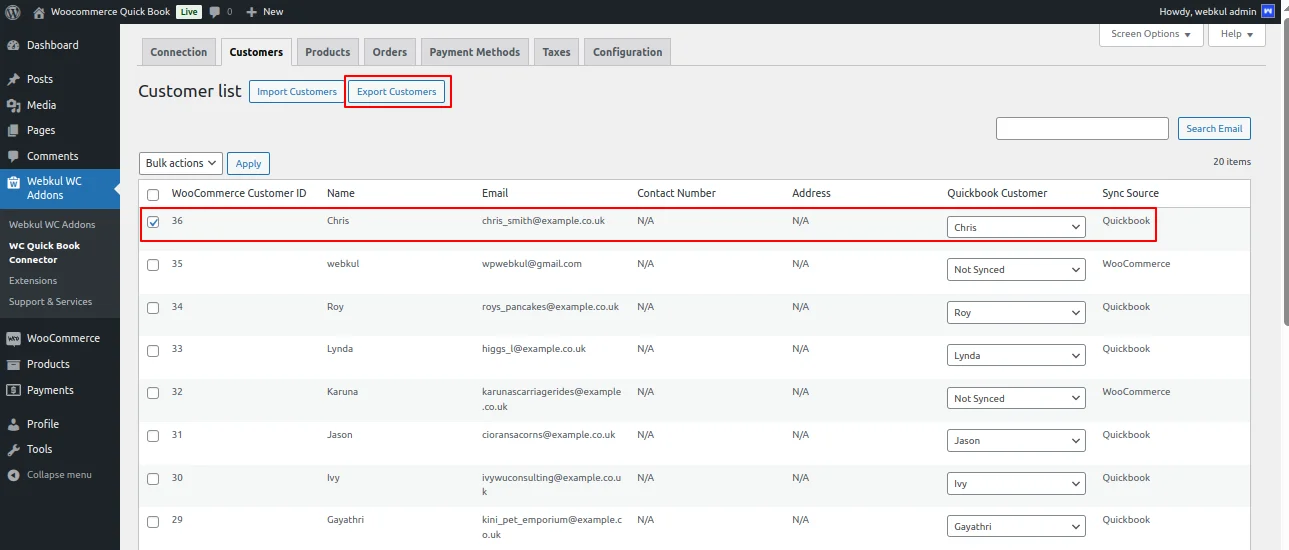Click the email search input field
The height and width of the screenshot is (550, 1289).
[x=1082, y=128]
